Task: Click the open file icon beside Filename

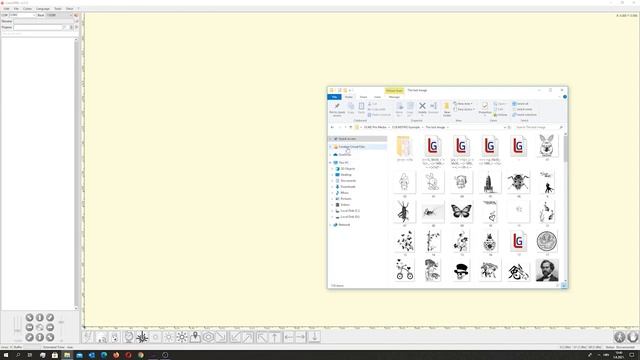Action: pyautogui.click(x=76, y=21)
